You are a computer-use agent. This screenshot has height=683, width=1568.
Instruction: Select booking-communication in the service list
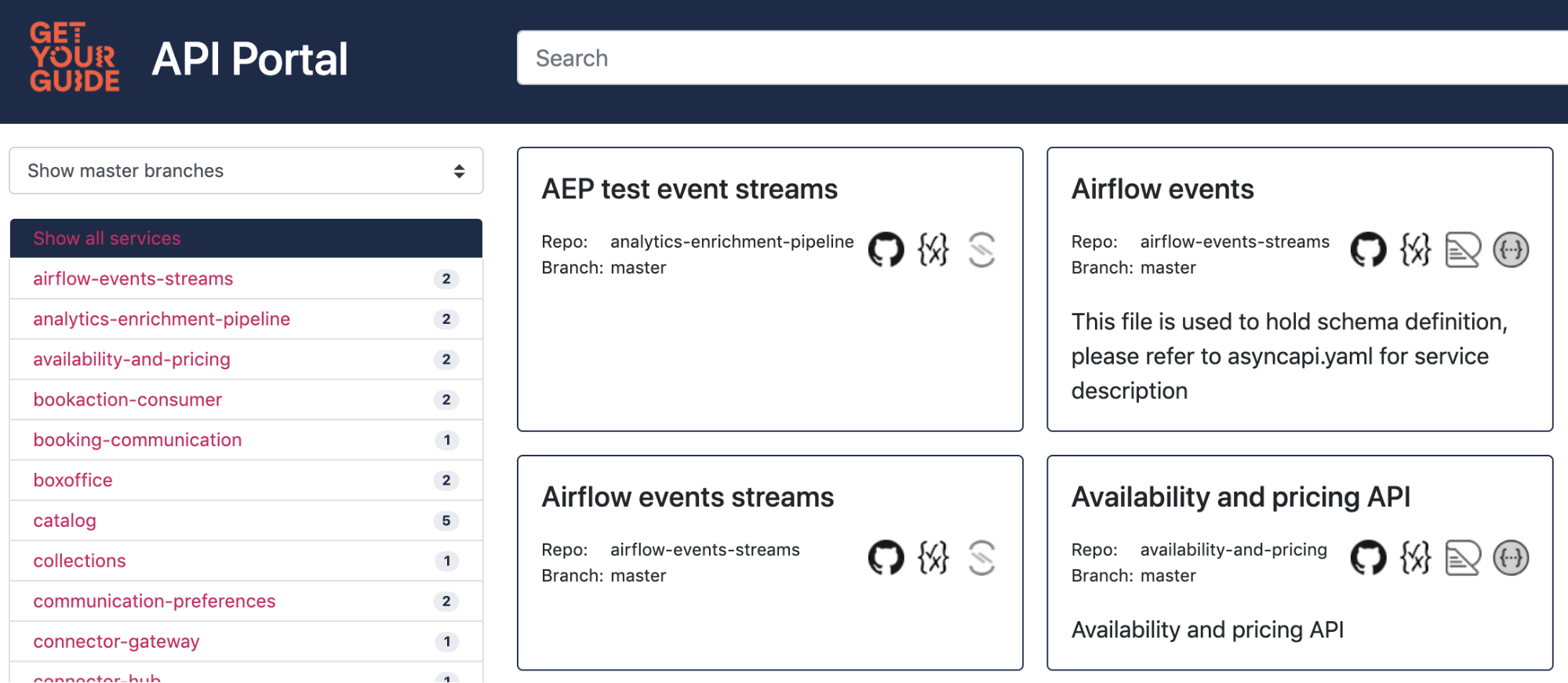click(246, 440)
